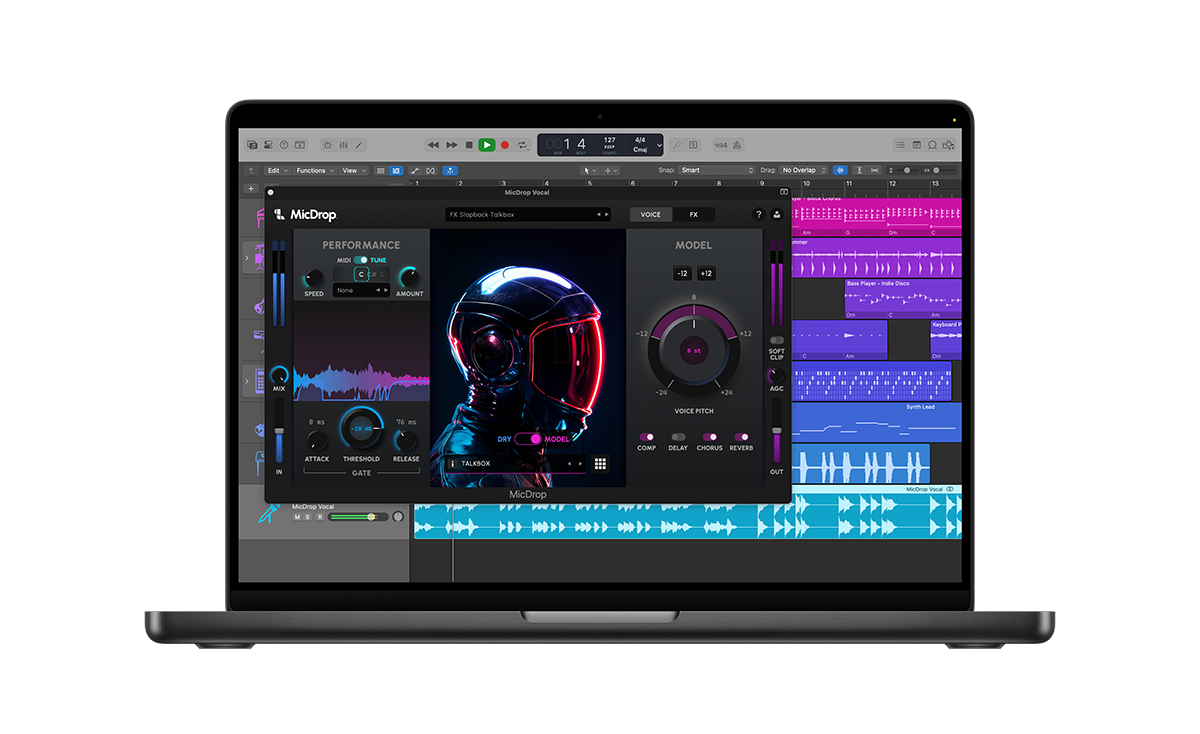Select next voice model arrow beside TALKBOX
The width and height of the screenshot is (1200, 734).
(x=580, y=463)
